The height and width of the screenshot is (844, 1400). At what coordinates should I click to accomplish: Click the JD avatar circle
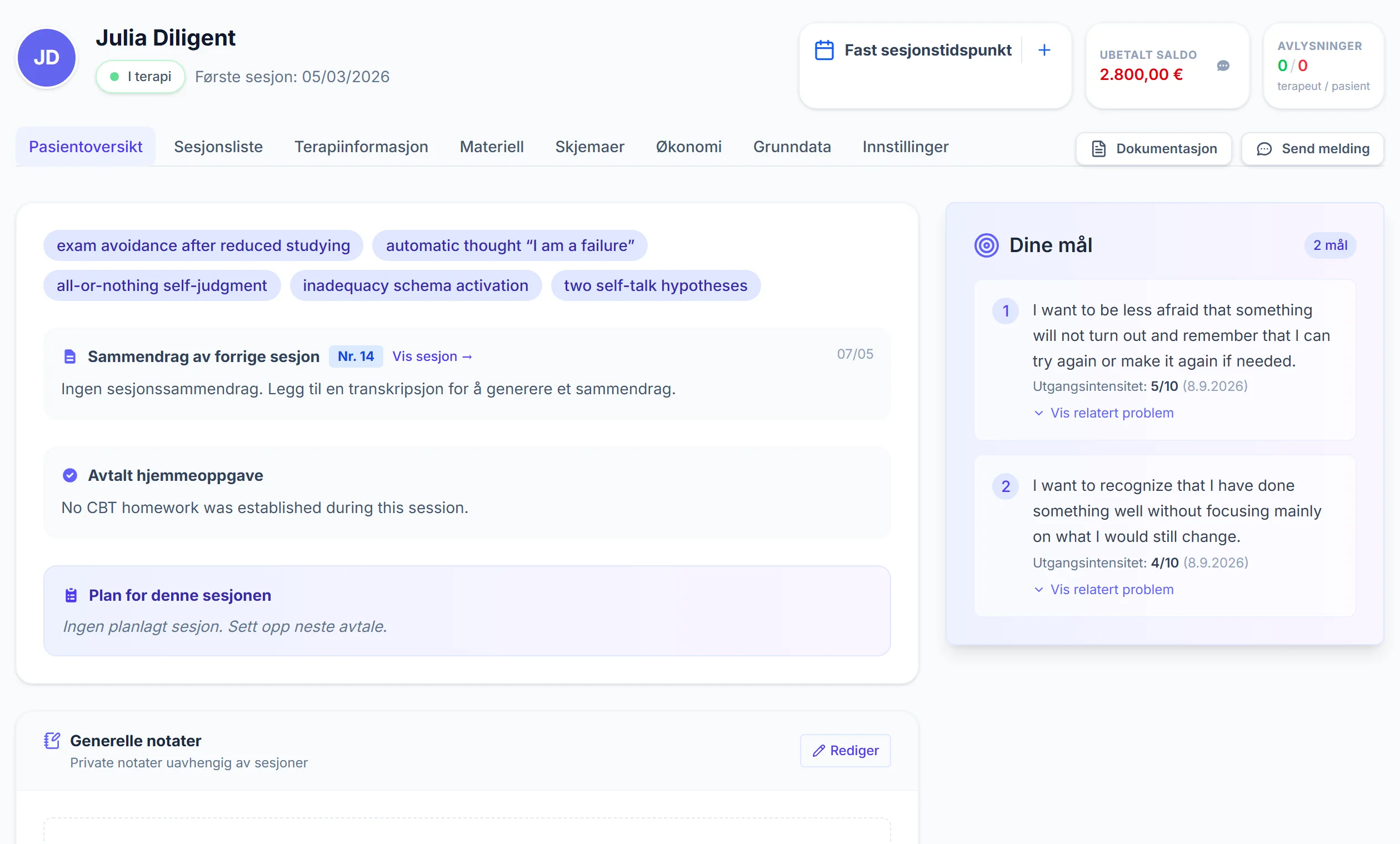(47, 57)
